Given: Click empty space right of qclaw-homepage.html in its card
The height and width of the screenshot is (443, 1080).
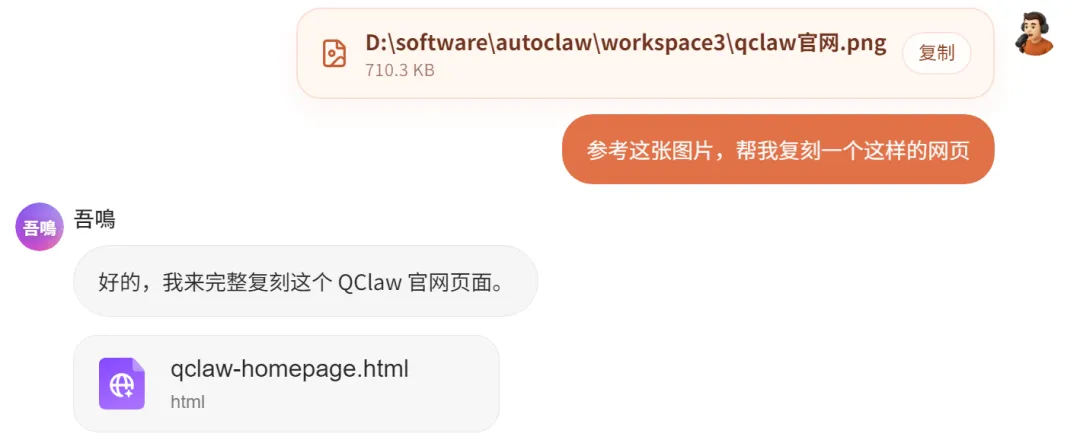Looking at the screenshot, I should coord(451,384).
